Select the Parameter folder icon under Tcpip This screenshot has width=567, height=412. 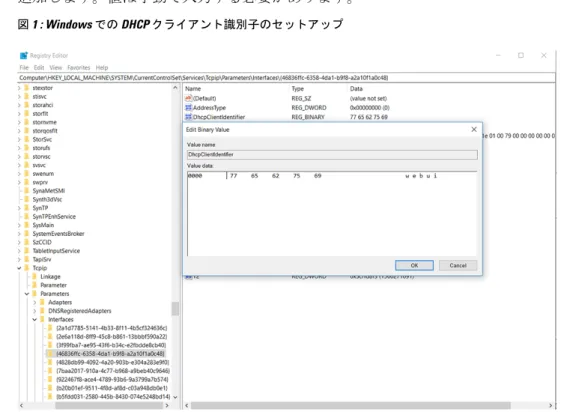(x=35, y=285)
